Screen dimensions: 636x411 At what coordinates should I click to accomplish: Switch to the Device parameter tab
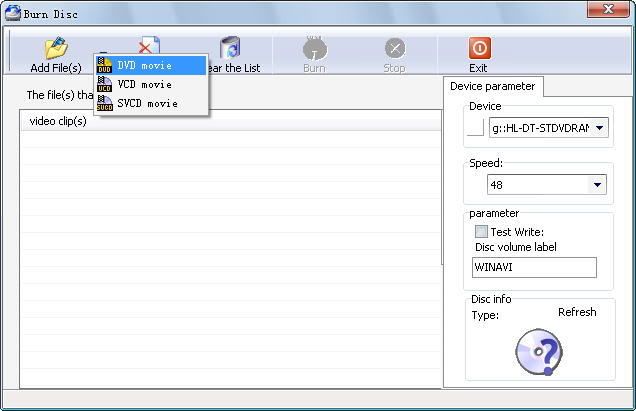[492, 87]
